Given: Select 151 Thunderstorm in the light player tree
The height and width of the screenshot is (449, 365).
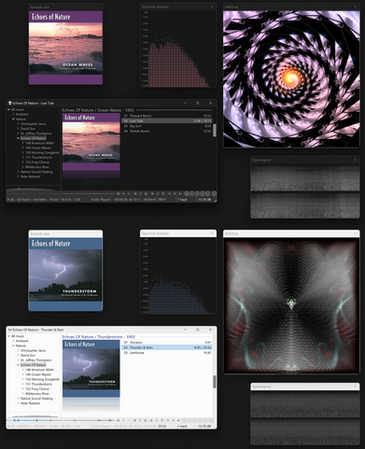Looking at the screenshot, I should [39, 384].
